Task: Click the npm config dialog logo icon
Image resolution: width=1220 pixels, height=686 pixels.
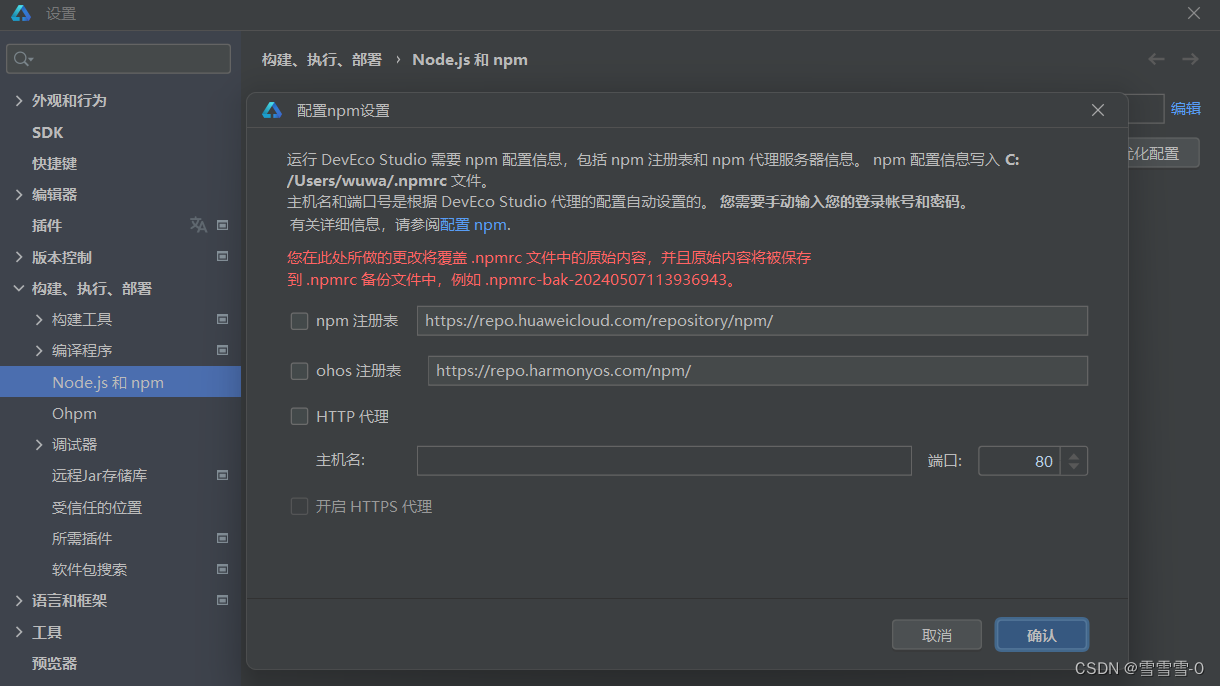Action: pos(272,110)
